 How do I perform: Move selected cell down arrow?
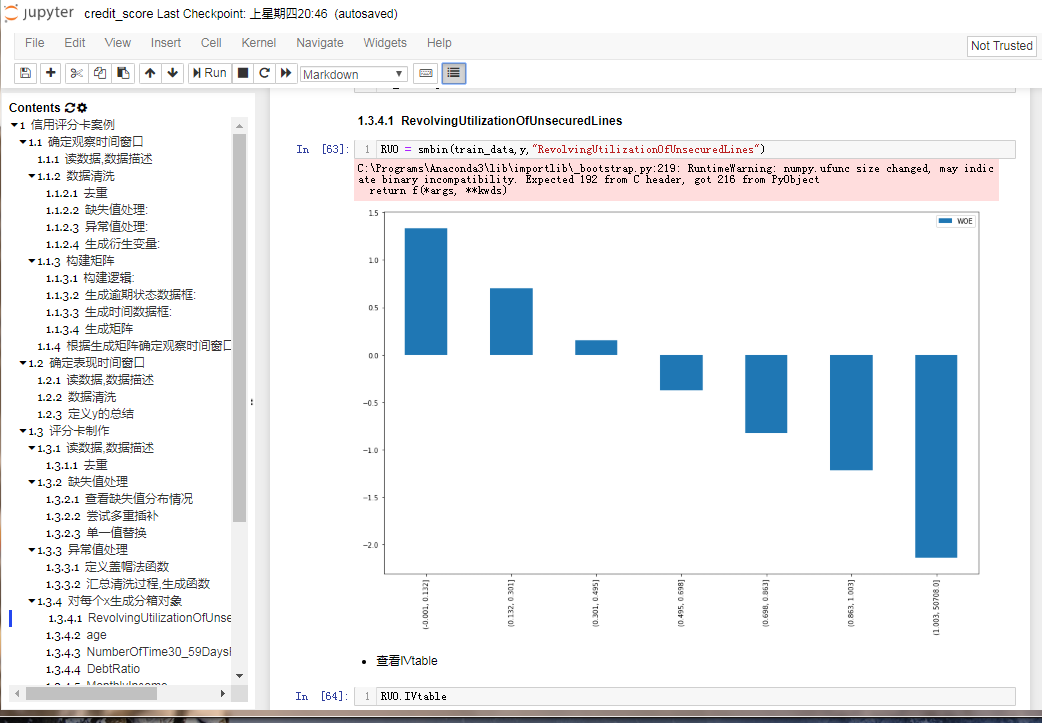tap(173, 73)
